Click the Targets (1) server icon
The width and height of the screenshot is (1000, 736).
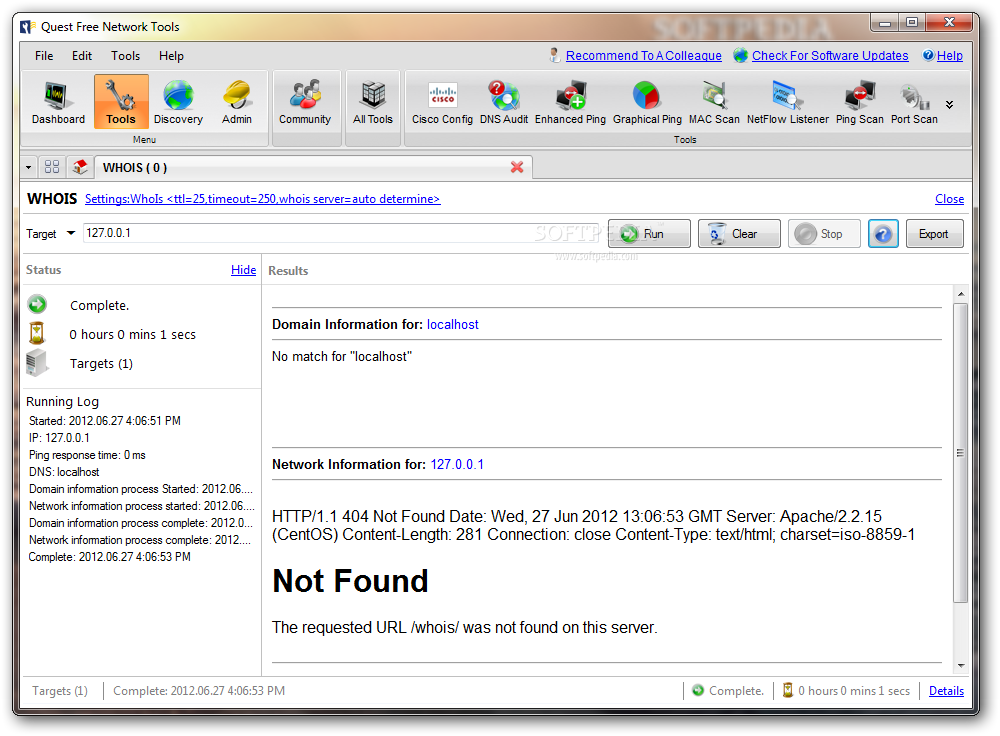(37, 362)
